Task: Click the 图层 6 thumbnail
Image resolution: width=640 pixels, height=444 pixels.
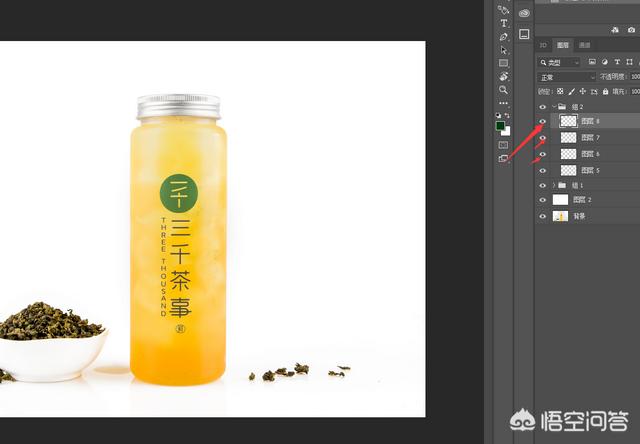Action: (x=569, y=154)
